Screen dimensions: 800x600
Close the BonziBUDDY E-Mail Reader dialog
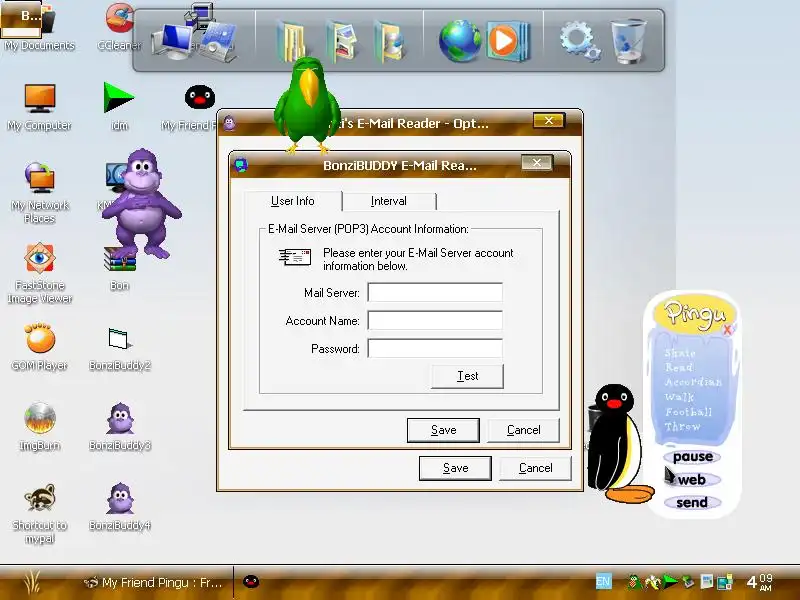pyautogui.click(x=537, y=163)
